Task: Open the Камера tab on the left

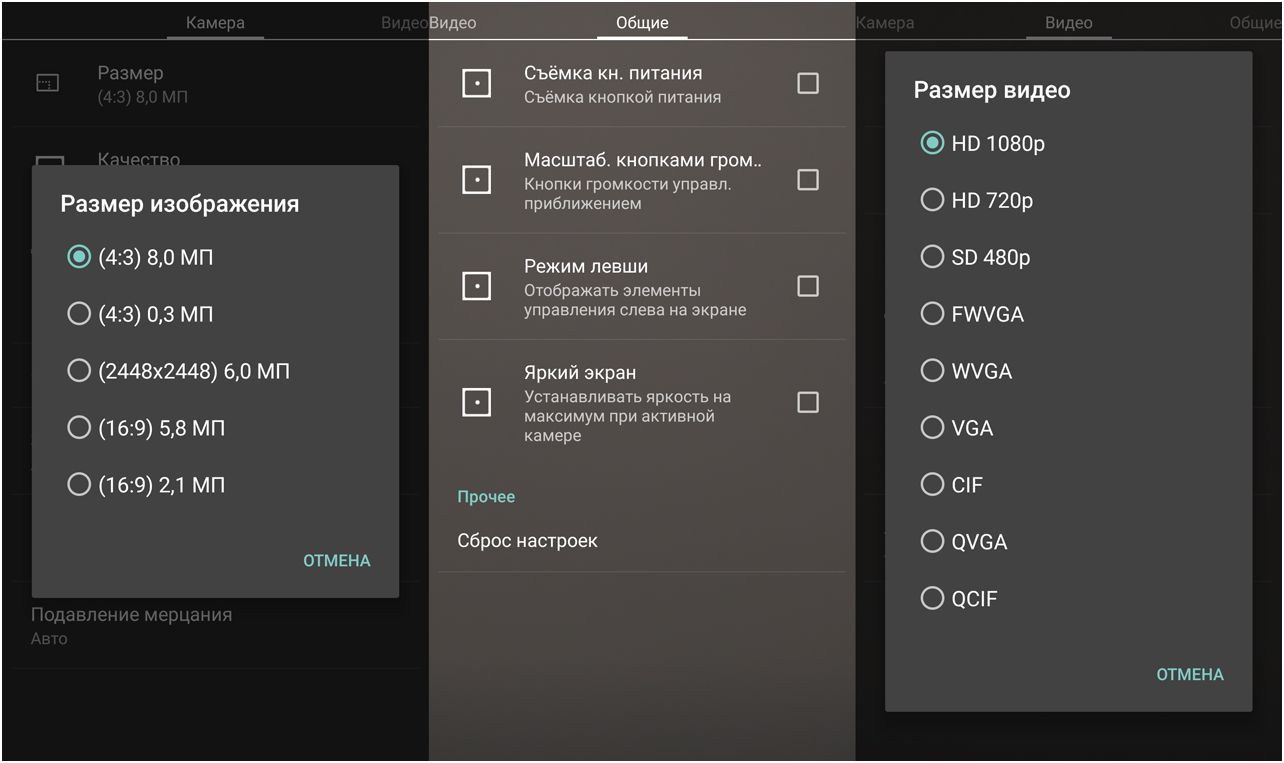Action: point(215,23)
